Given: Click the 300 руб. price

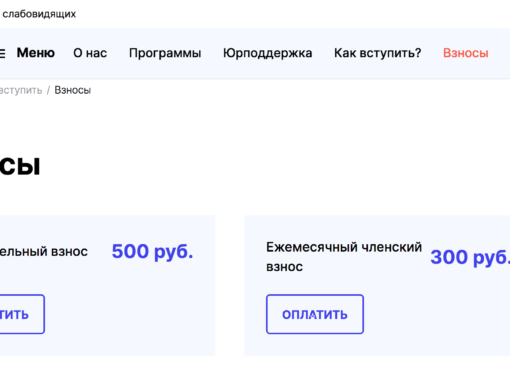Looking at the screenshot, I should (470, 257).
